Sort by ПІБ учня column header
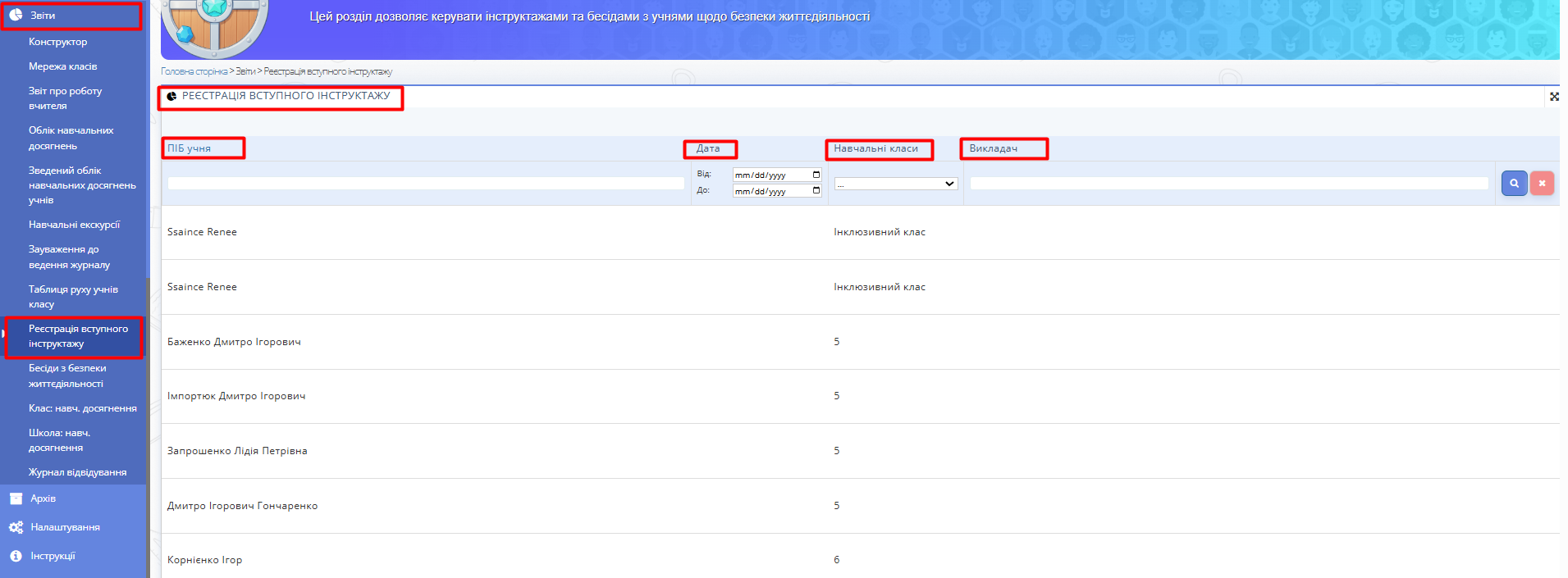The image size is (1568, 578). click(x=190, y=148)
